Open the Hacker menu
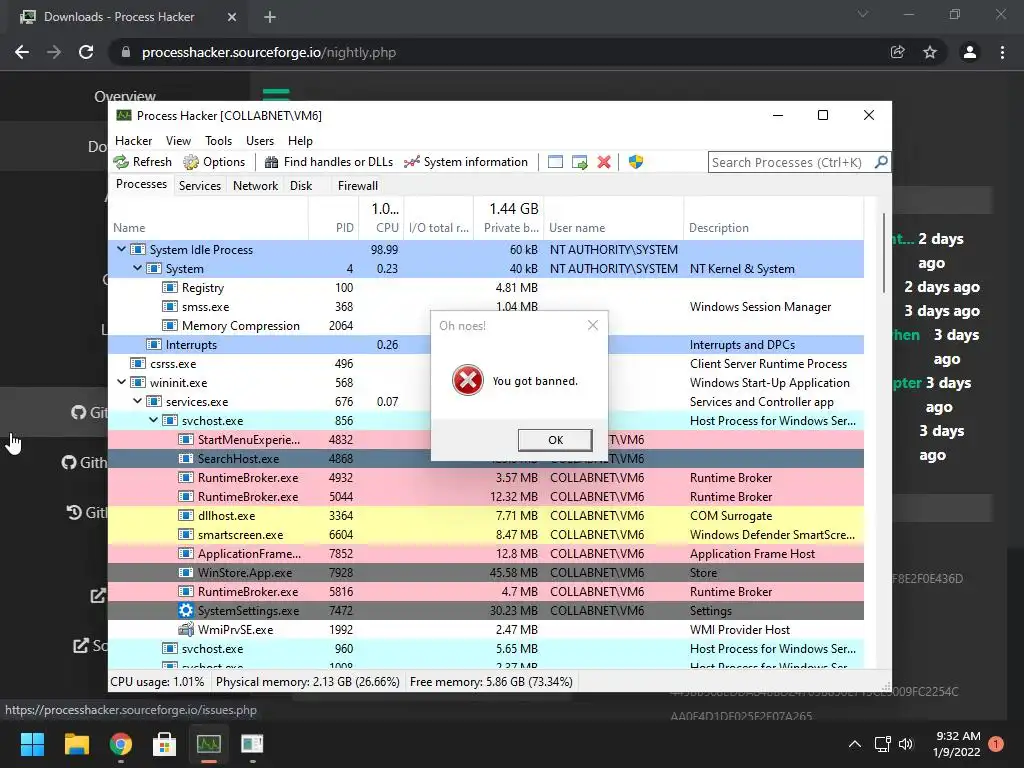Image resolution: width=1024 pixels, height=768 pixels. tap(133, 140)
